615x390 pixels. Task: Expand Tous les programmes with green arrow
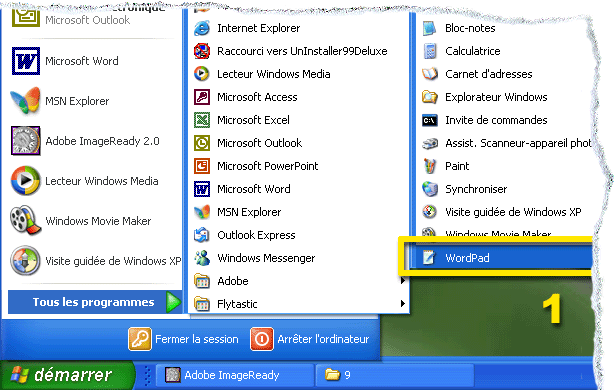(173, 302)
